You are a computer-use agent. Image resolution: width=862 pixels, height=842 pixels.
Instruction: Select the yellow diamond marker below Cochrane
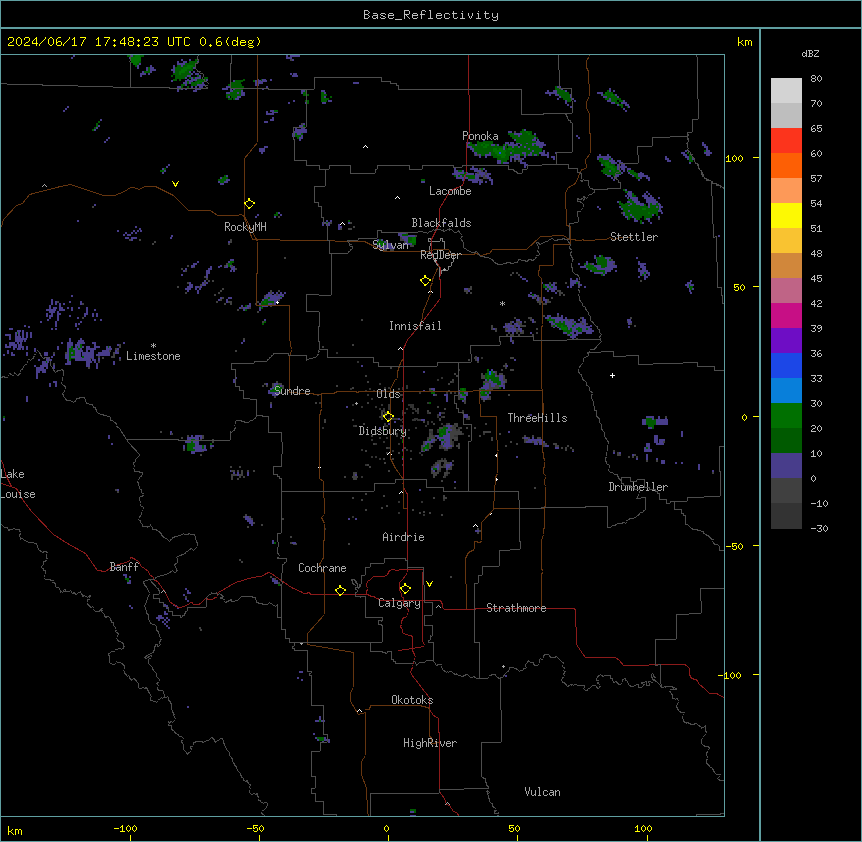pos(340,590)
